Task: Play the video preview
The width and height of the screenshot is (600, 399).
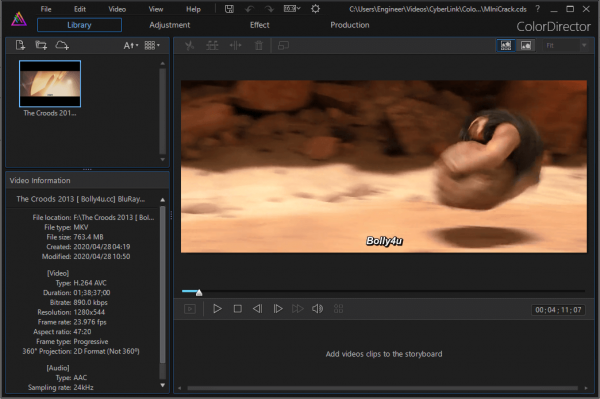Action: (x=217, y=309)
